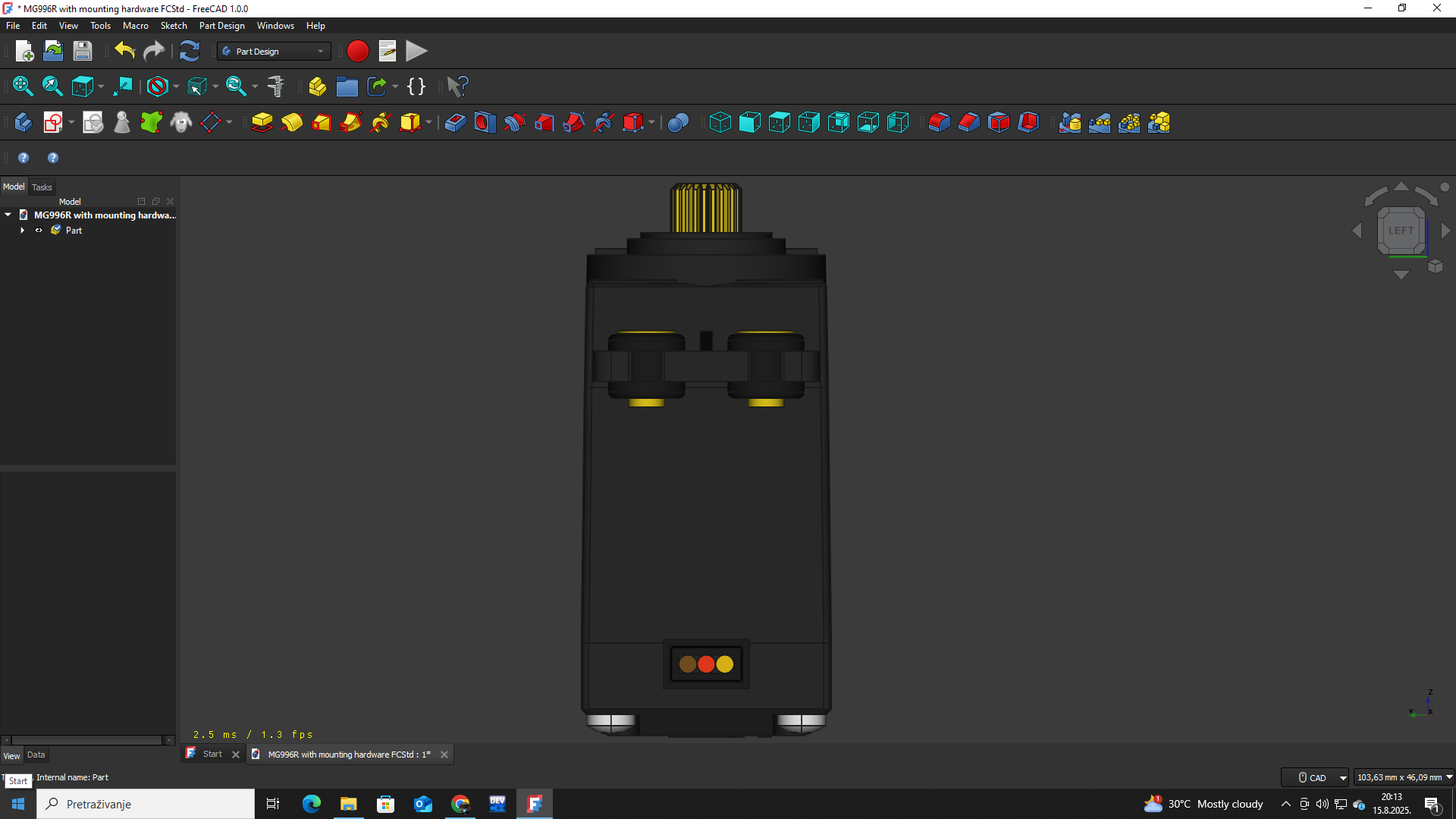Switch to the Tasks tab

(42, 187)
